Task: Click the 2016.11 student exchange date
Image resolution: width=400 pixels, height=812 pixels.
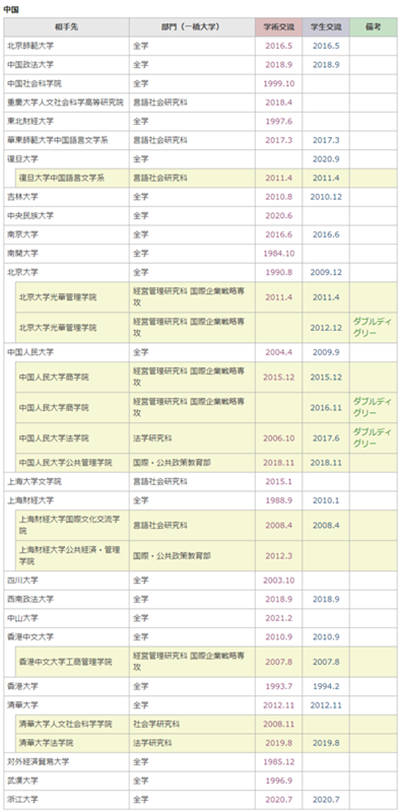Action: tap(326, 408)
